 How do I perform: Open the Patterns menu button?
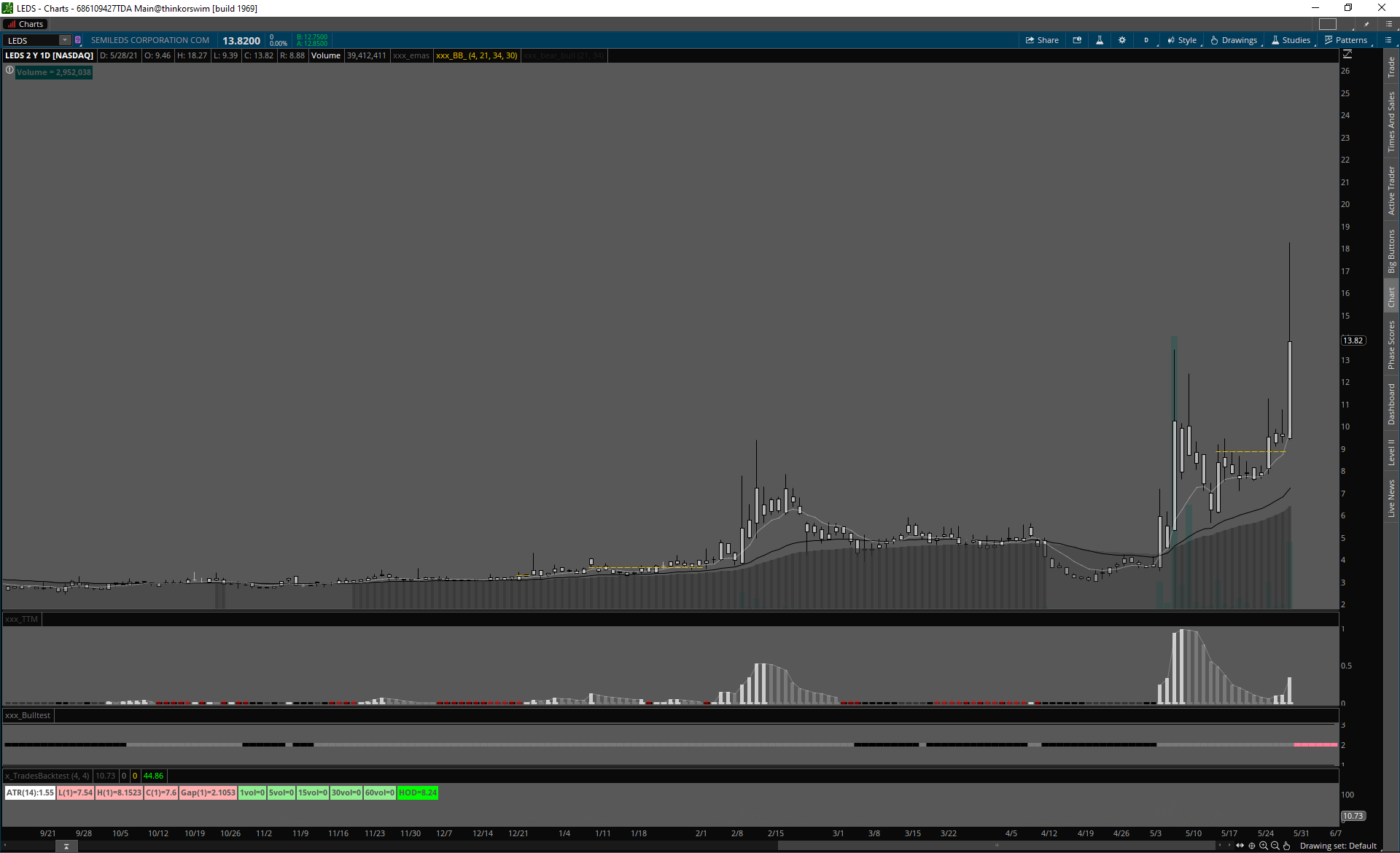(x=1346, y=40)
